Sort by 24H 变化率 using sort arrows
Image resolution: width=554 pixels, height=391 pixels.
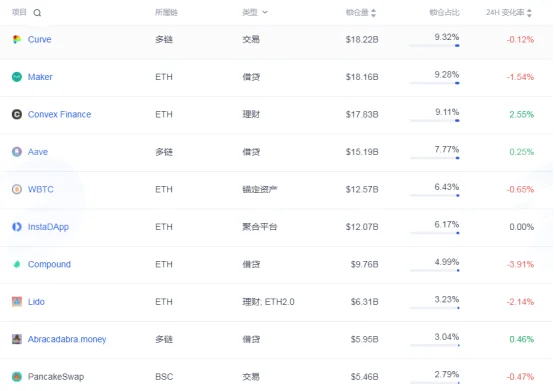[529, 13]
